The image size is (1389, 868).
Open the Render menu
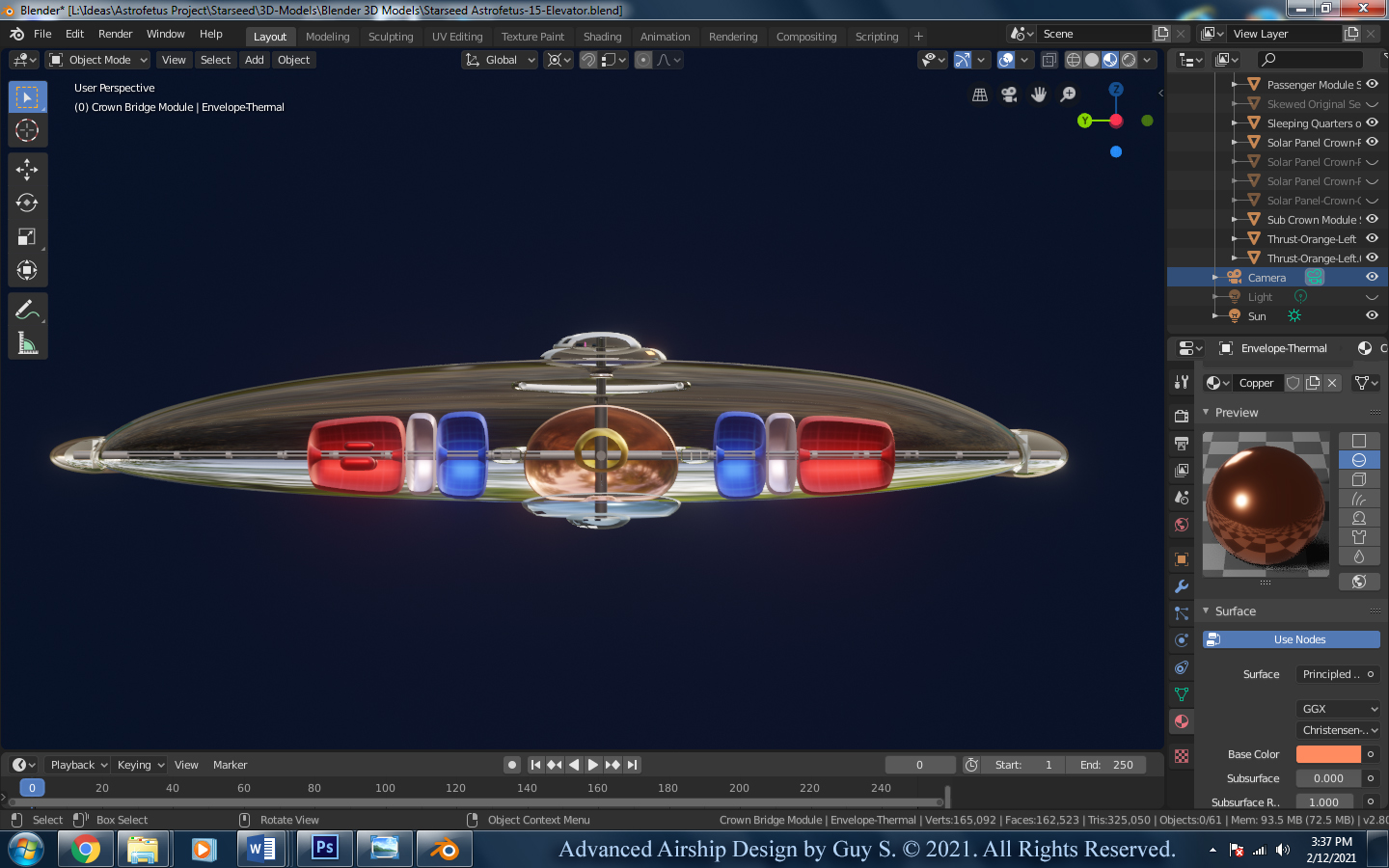point(115,34)
